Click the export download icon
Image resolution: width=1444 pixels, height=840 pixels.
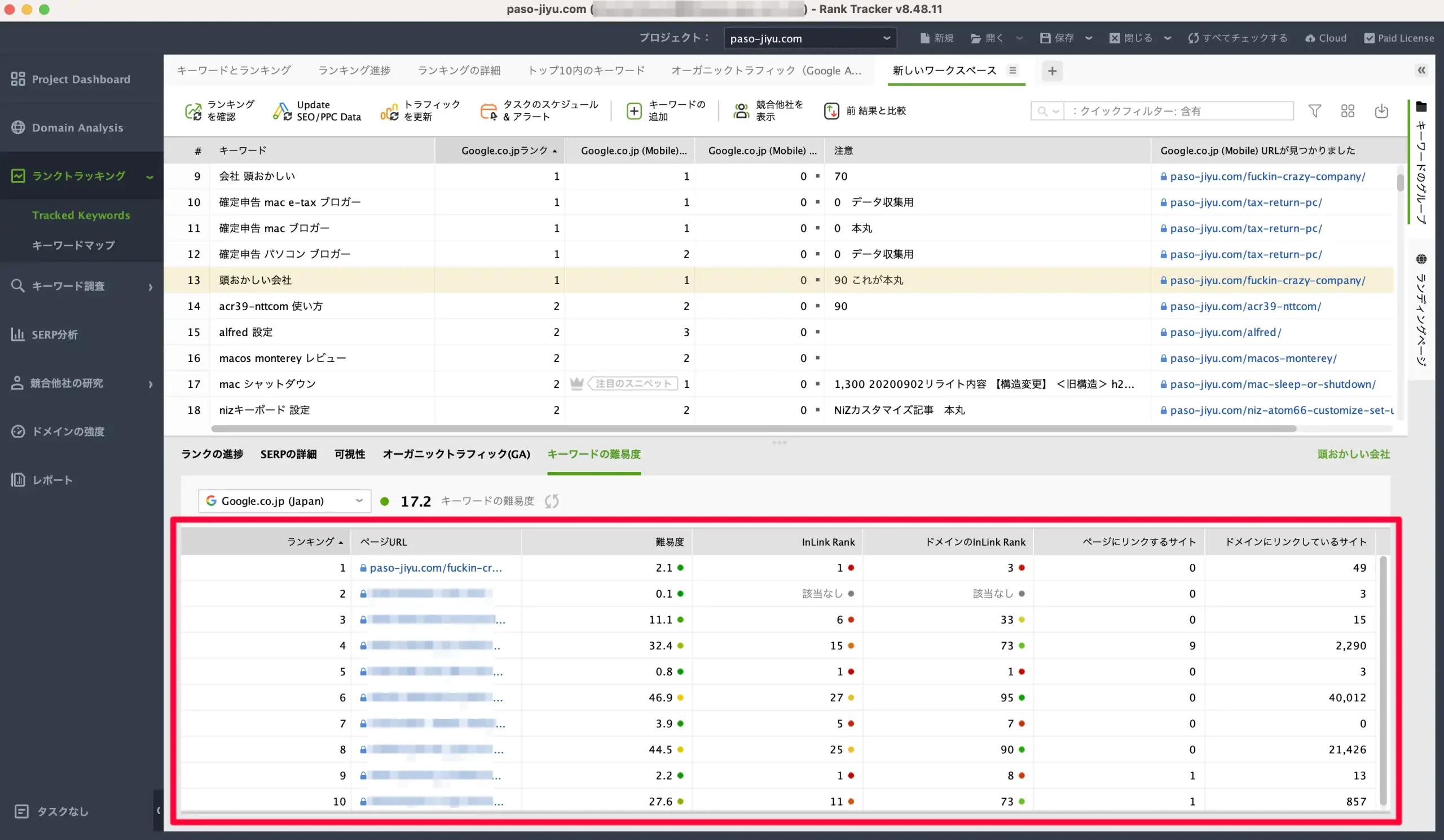click(x=1381, y=110)
